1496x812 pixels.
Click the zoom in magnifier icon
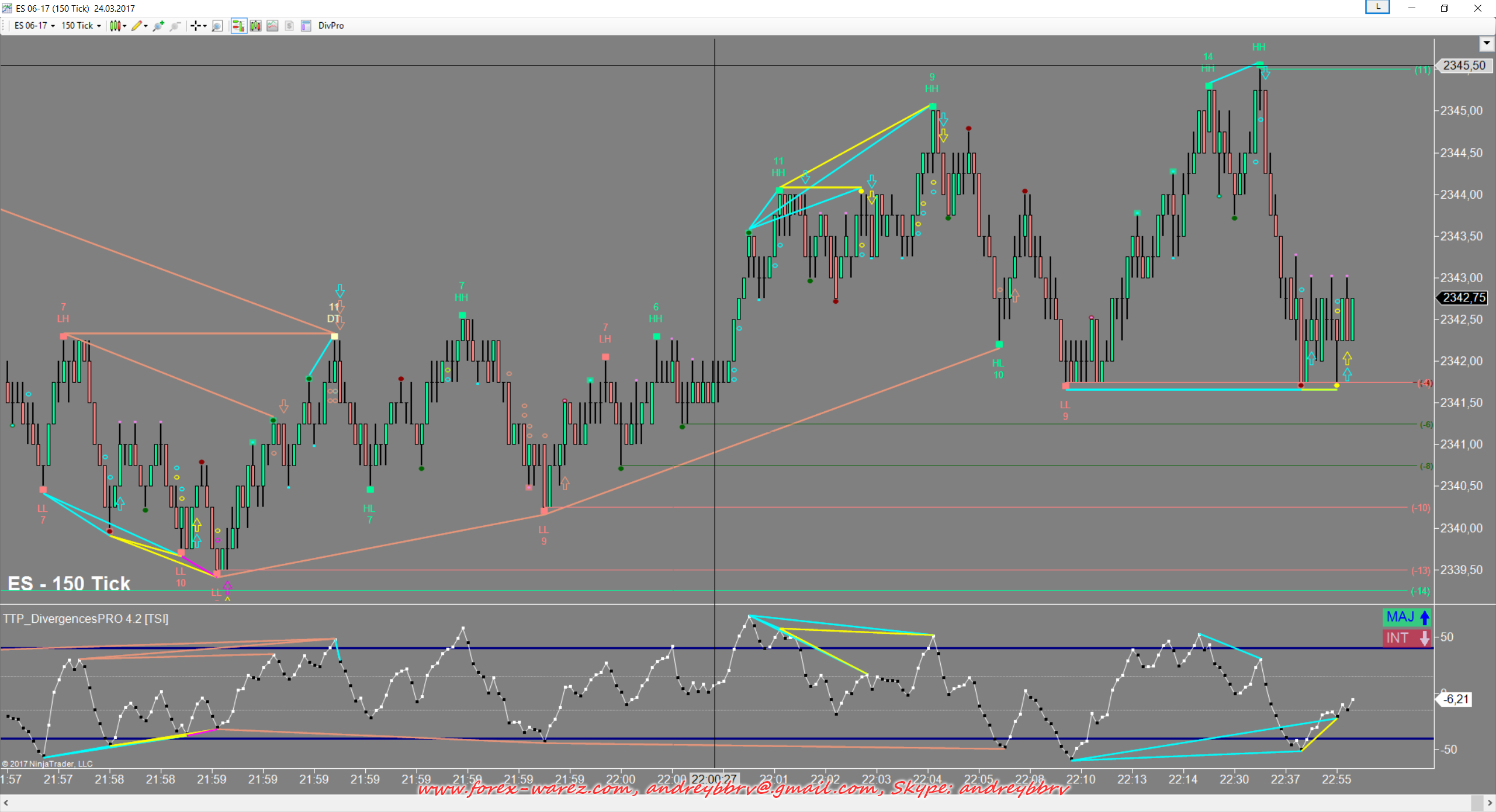(158, 26)
